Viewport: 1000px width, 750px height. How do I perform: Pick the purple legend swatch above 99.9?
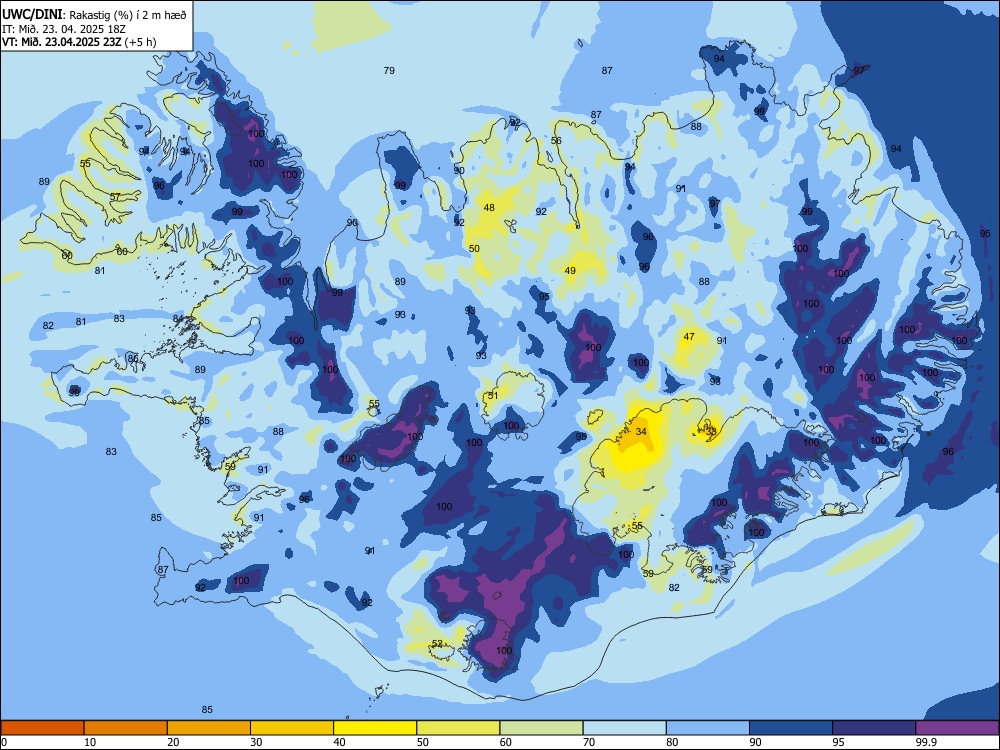tap(957, 728)
